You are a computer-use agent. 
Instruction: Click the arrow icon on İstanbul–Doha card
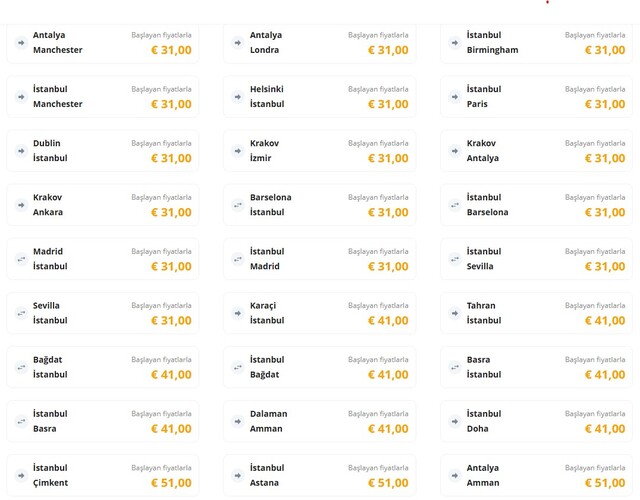[454, 421]
